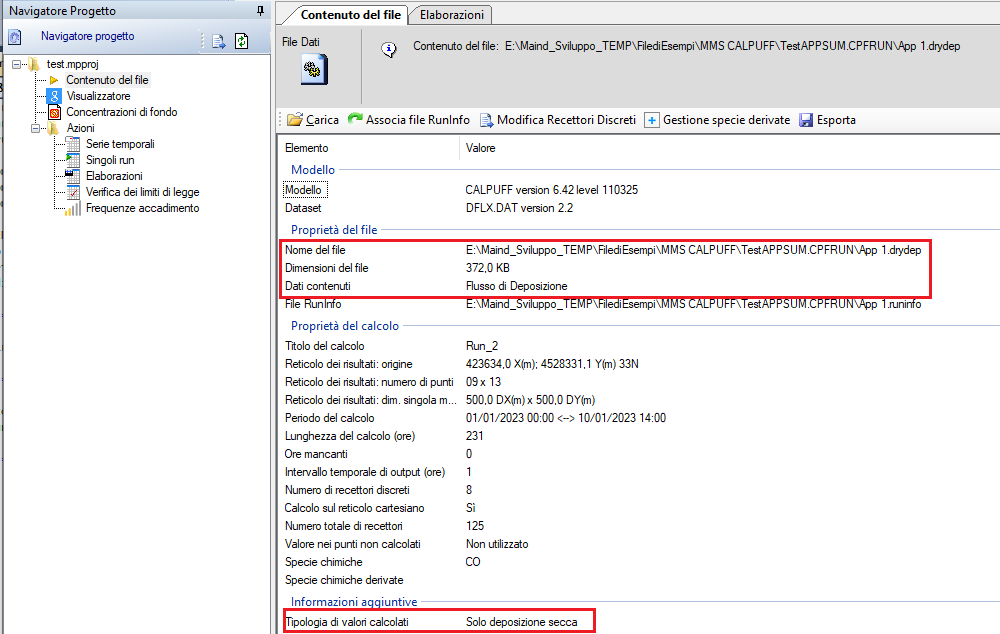The width and height of the screenshot is (1000, 634).
Task: Open Concentrazioni di fondo node
Action: point(121,112)
